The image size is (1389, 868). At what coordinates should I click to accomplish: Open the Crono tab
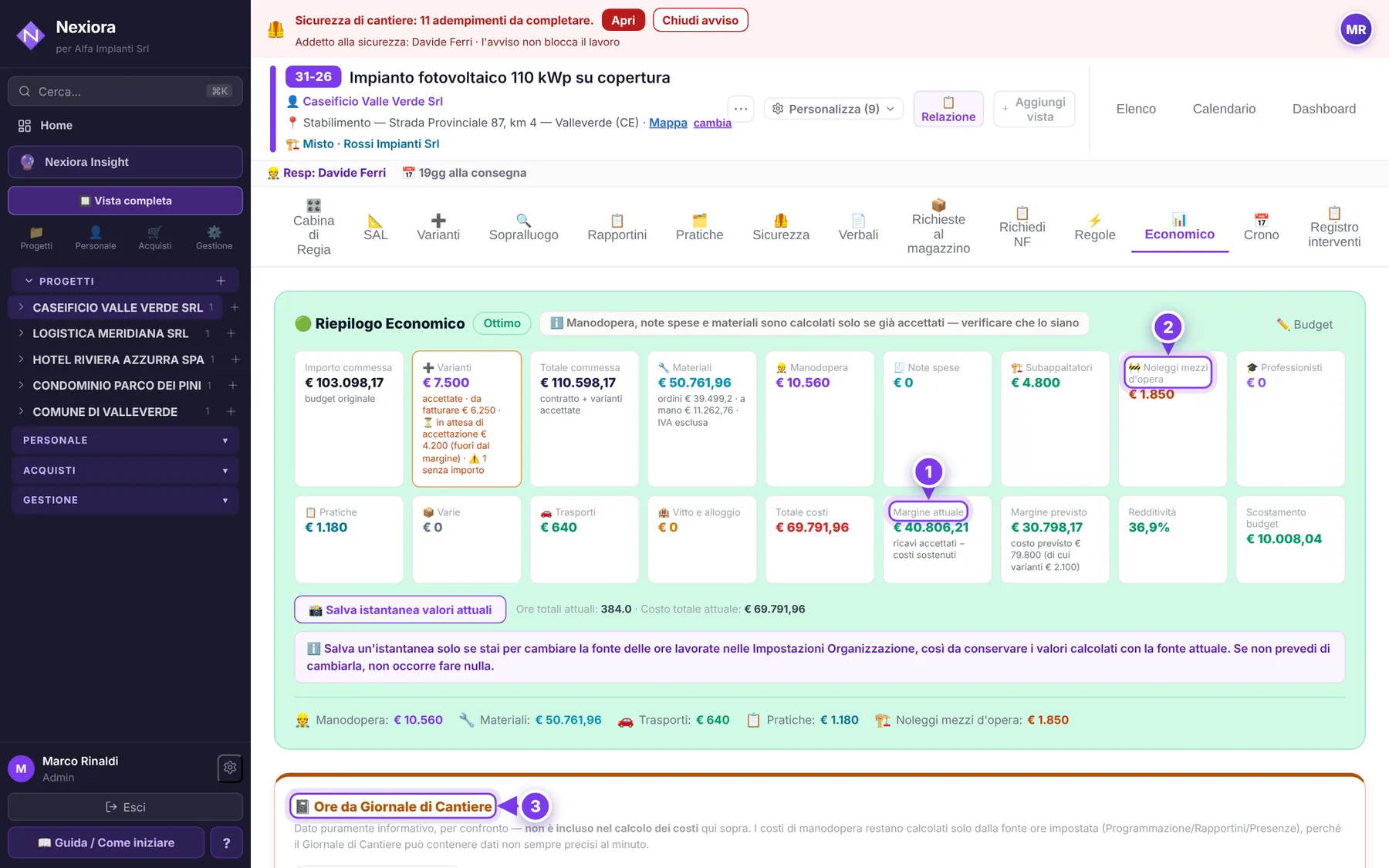pyautogui.click(x=1261, y=228)
